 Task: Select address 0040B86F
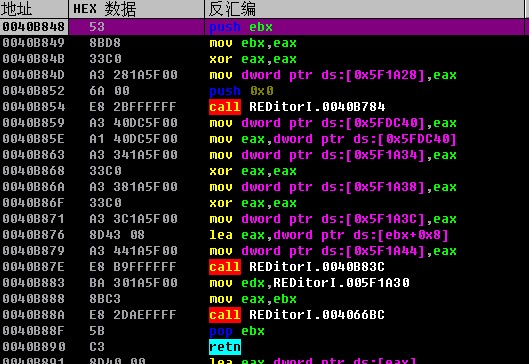click(33, 203)
